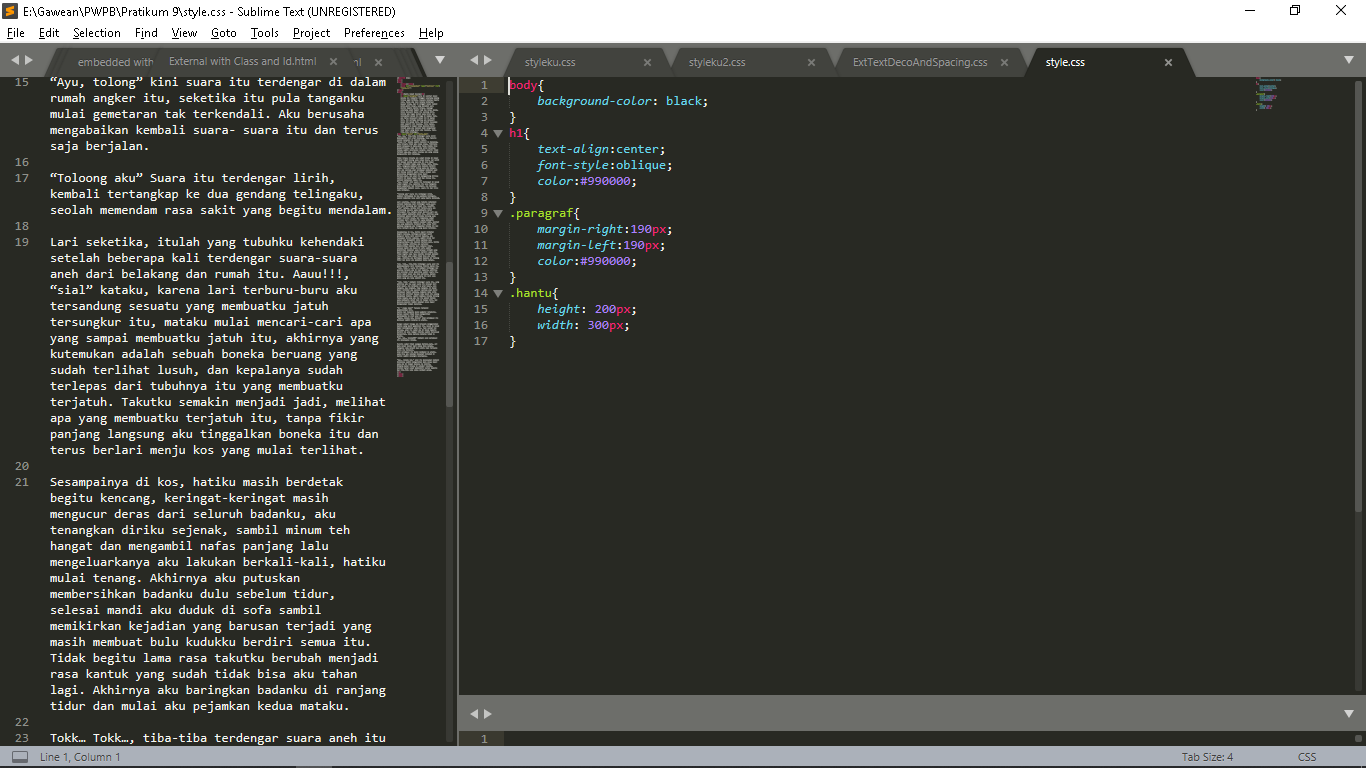Close the styleku2.css tab
Image resolution: width=1366 pixels, height=768 pixels.
[811, 62]
